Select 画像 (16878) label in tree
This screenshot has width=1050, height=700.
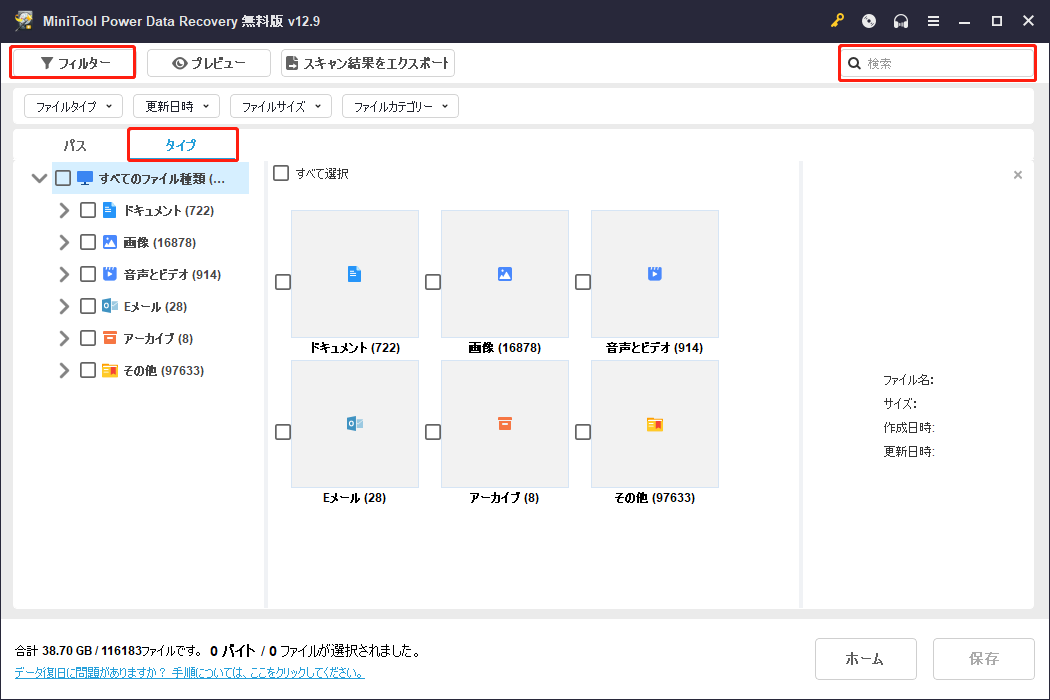[159, 242]
